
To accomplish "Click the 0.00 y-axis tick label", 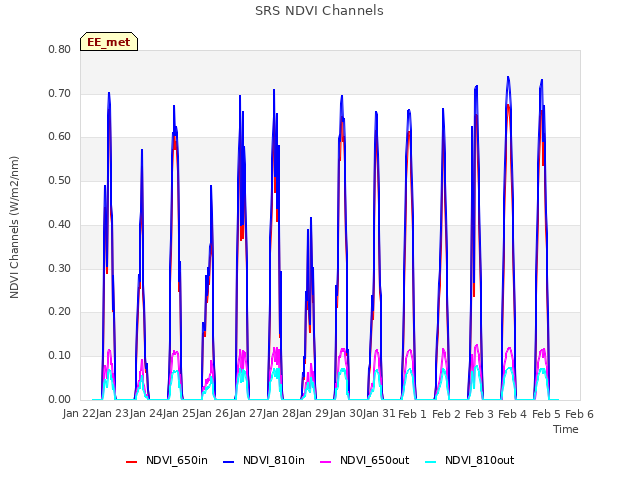I will (60, 399).
